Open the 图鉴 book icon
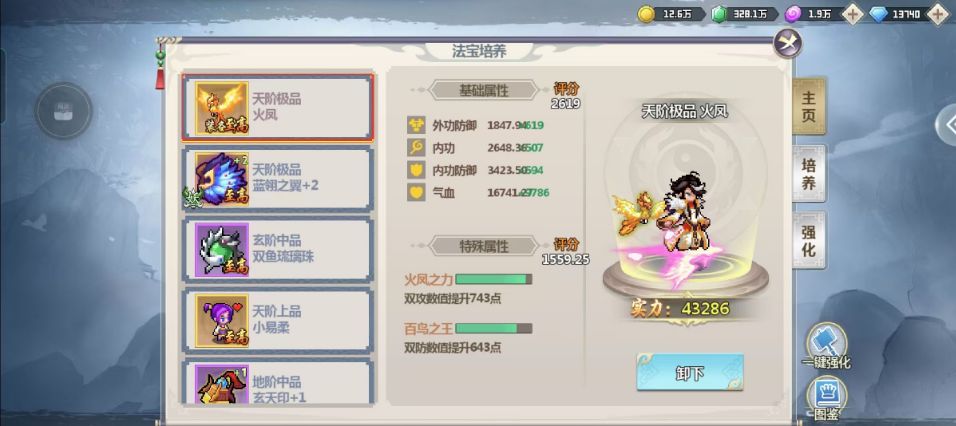The image size is (956, 426). (x=827, y=394)
